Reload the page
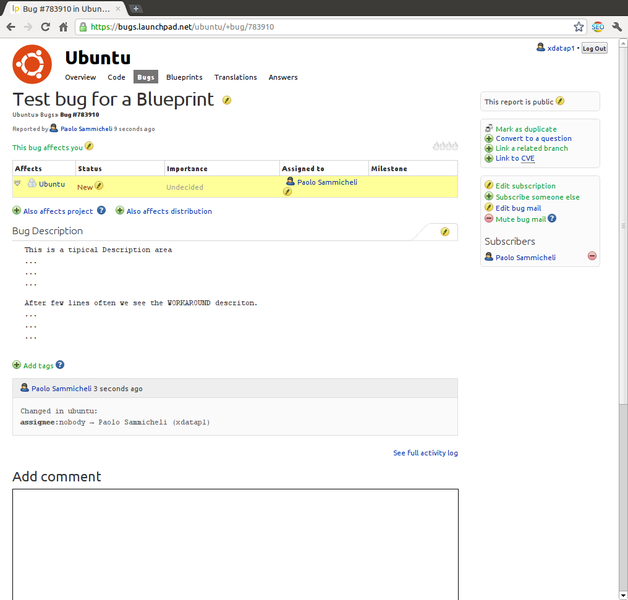The height and width of the screenshot is (600, 628). click(46, 27)
